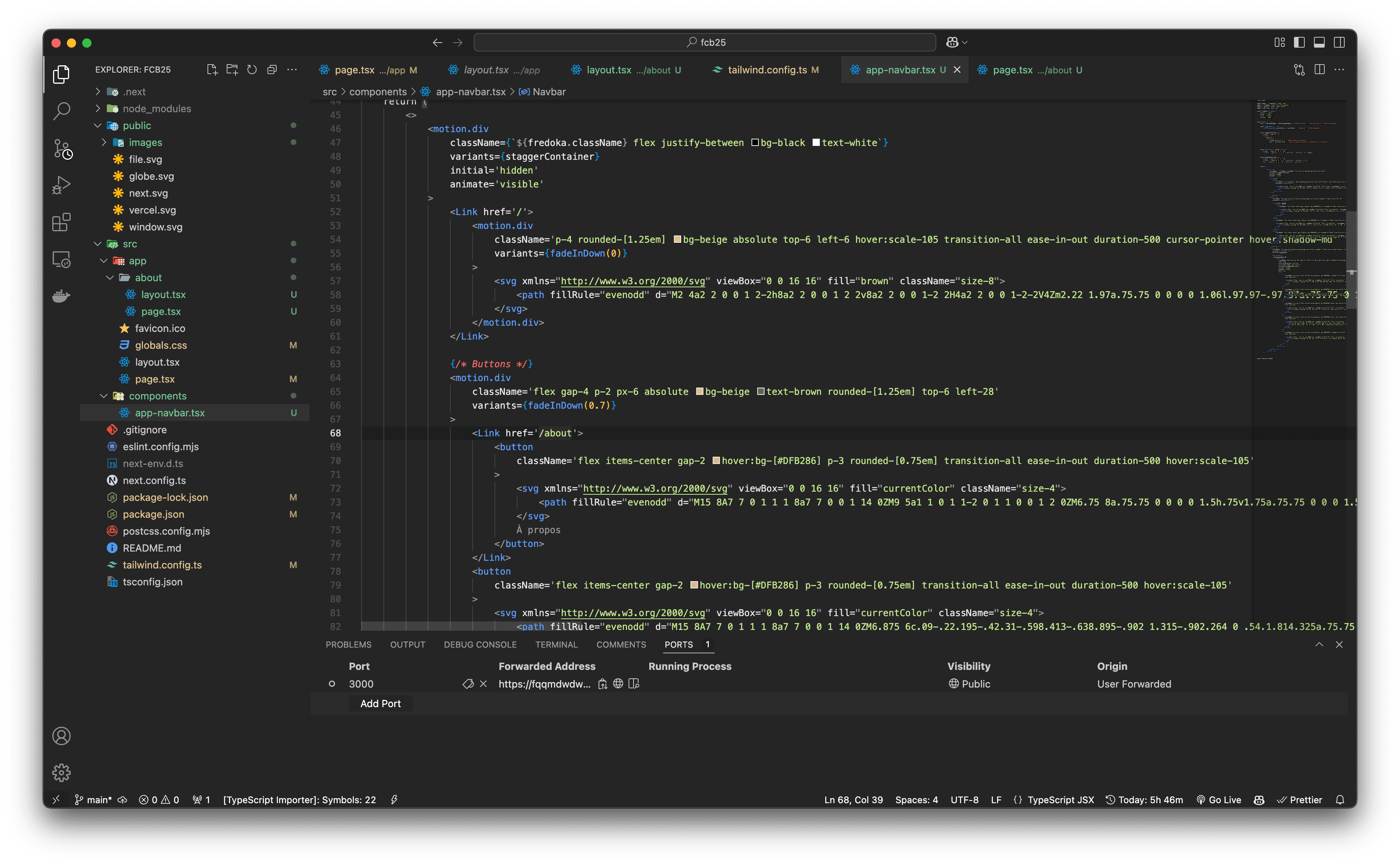Customize layout from title bar icon
This screenshot has height=865, width=1400.
coord(1279,42)
